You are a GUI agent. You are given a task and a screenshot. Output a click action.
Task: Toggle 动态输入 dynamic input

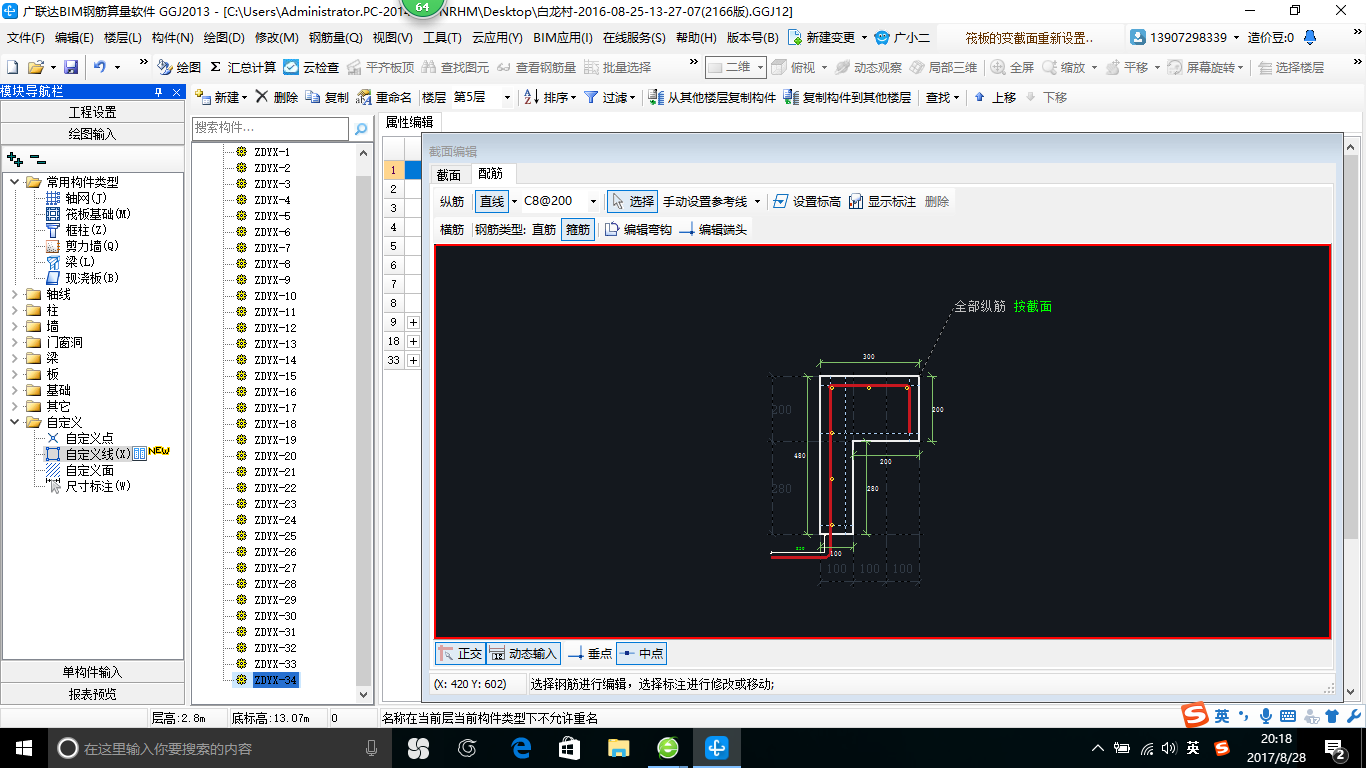523,653
